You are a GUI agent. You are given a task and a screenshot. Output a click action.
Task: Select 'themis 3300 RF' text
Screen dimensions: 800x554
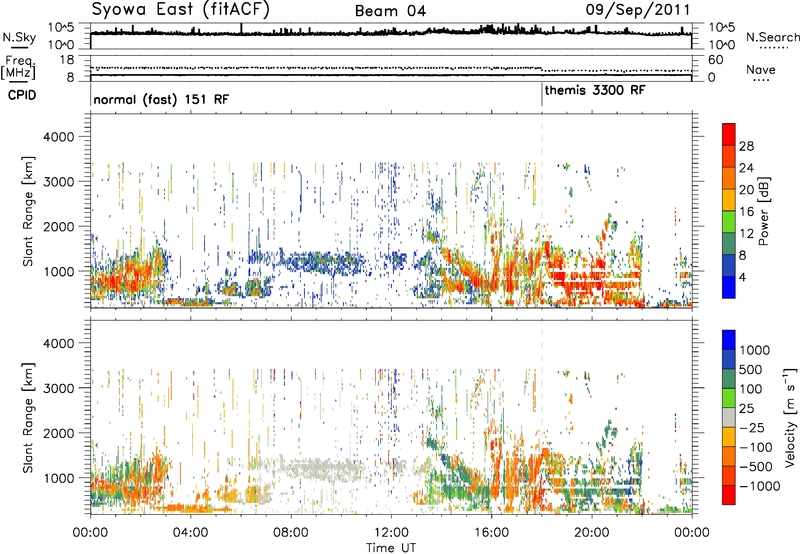pos(595,91)
